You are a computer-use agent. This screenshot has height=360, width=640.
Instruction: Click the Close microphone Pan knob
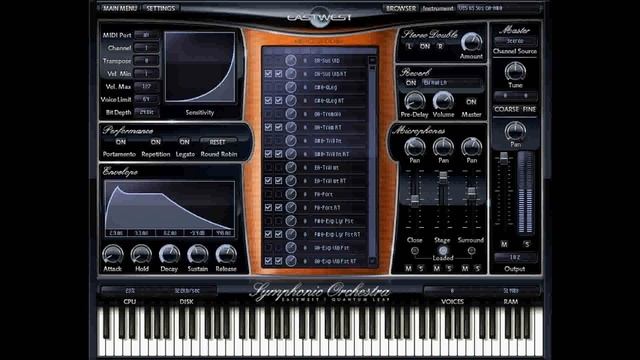414,147
